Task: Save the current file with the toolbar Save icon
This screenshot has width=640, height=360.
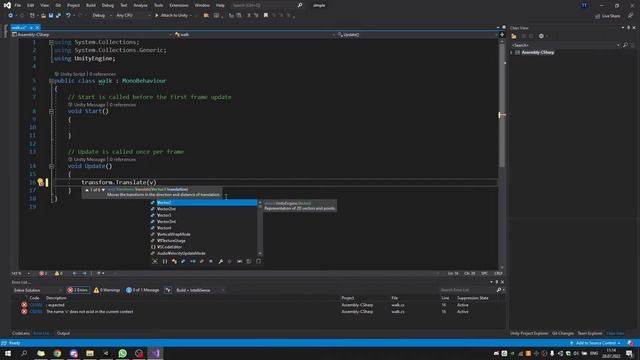Action: coord(51,16)
